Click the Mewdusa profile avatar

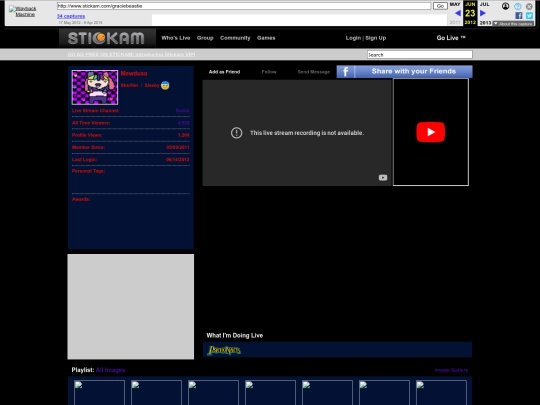click(x=95, y=87)
